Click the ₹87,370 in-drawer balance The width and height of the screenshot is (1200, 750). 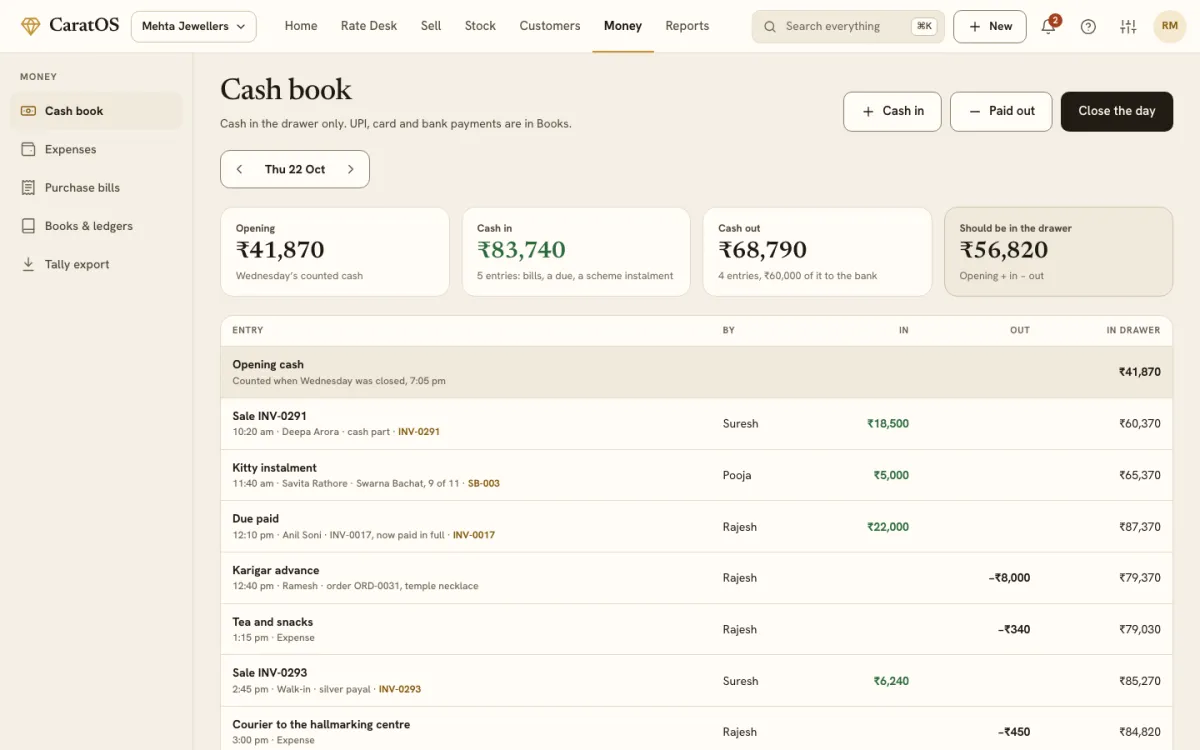click(x=1139, y=527)
